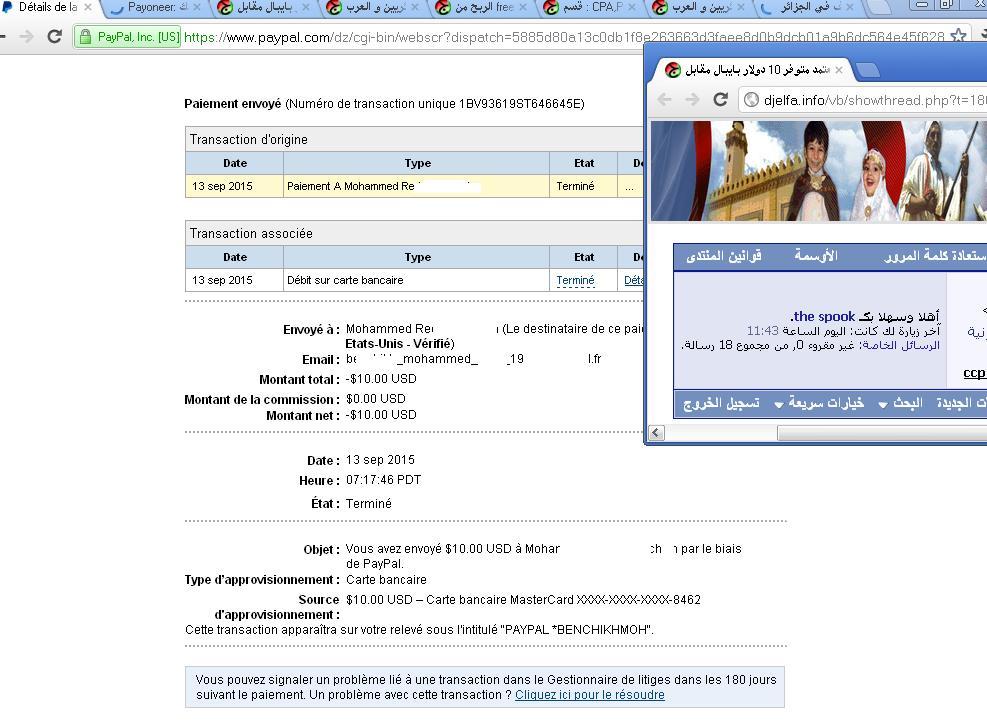Viewport: 987px width, 727px height.
Task: Open the 'البحث' search dropdown in the forum
Action: (901, 403)
